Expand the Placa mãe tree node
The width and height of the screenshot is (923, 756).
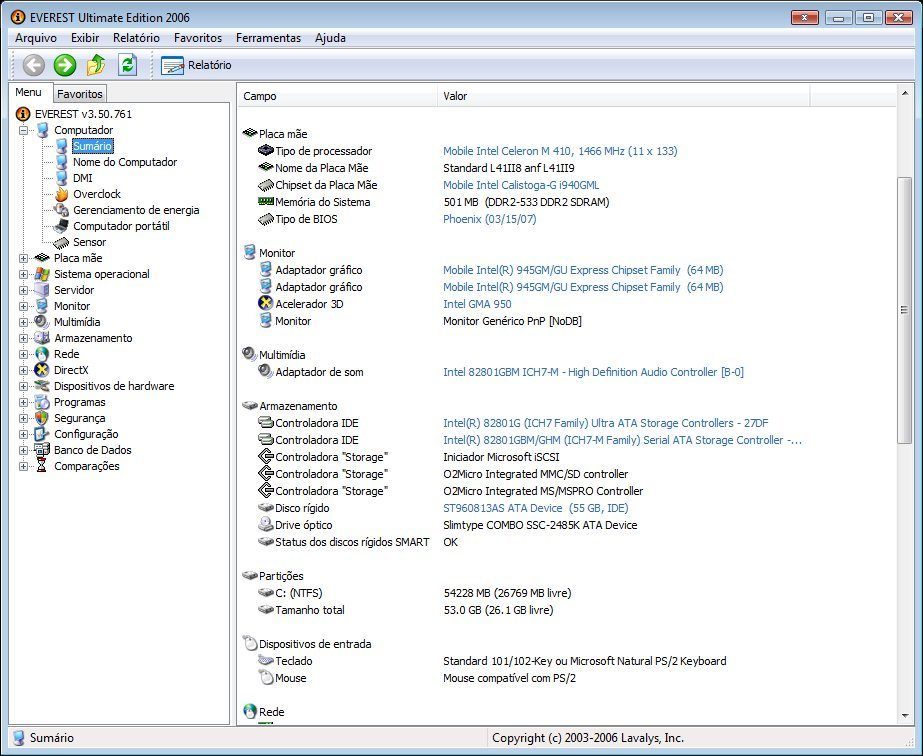pyautogui.click(x=24, y=258)
